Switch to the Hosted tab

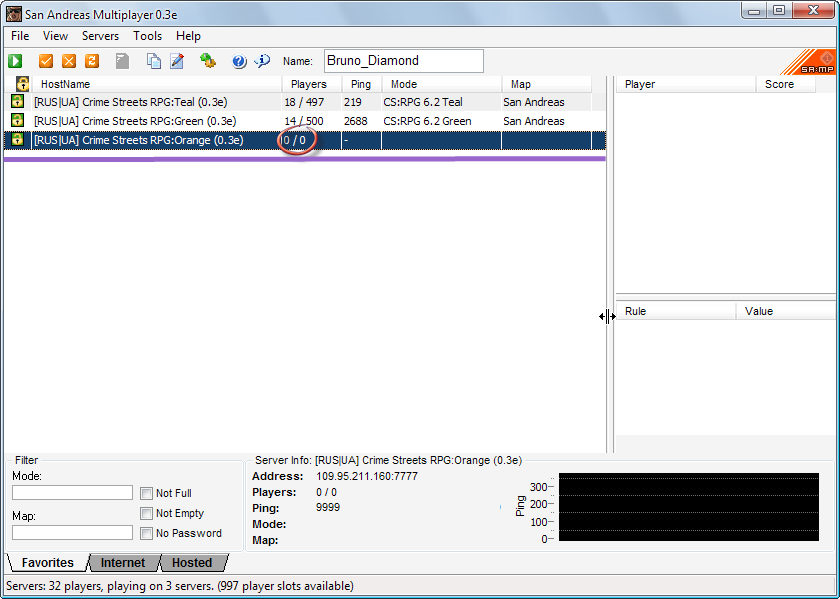click(192, 563)
